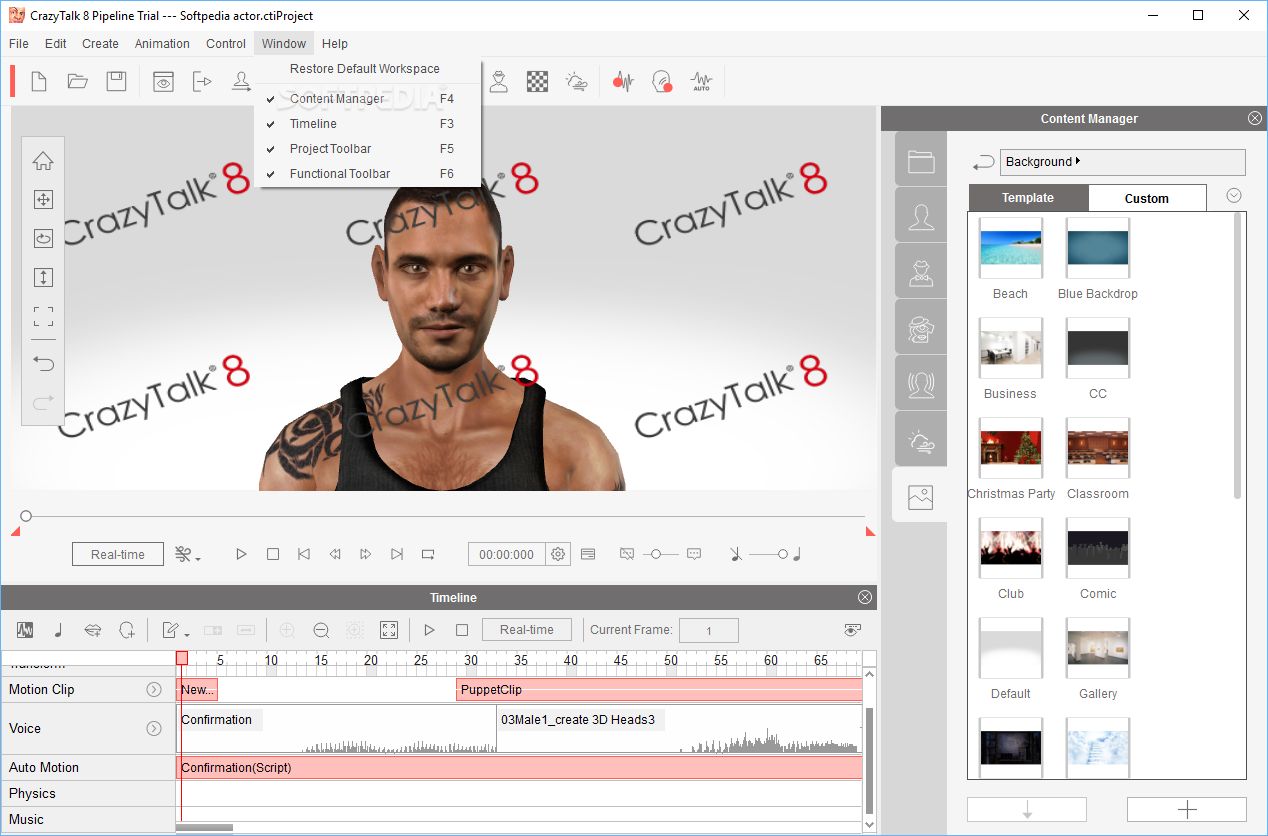Open the Edit menu

click(x=56, y=44)
